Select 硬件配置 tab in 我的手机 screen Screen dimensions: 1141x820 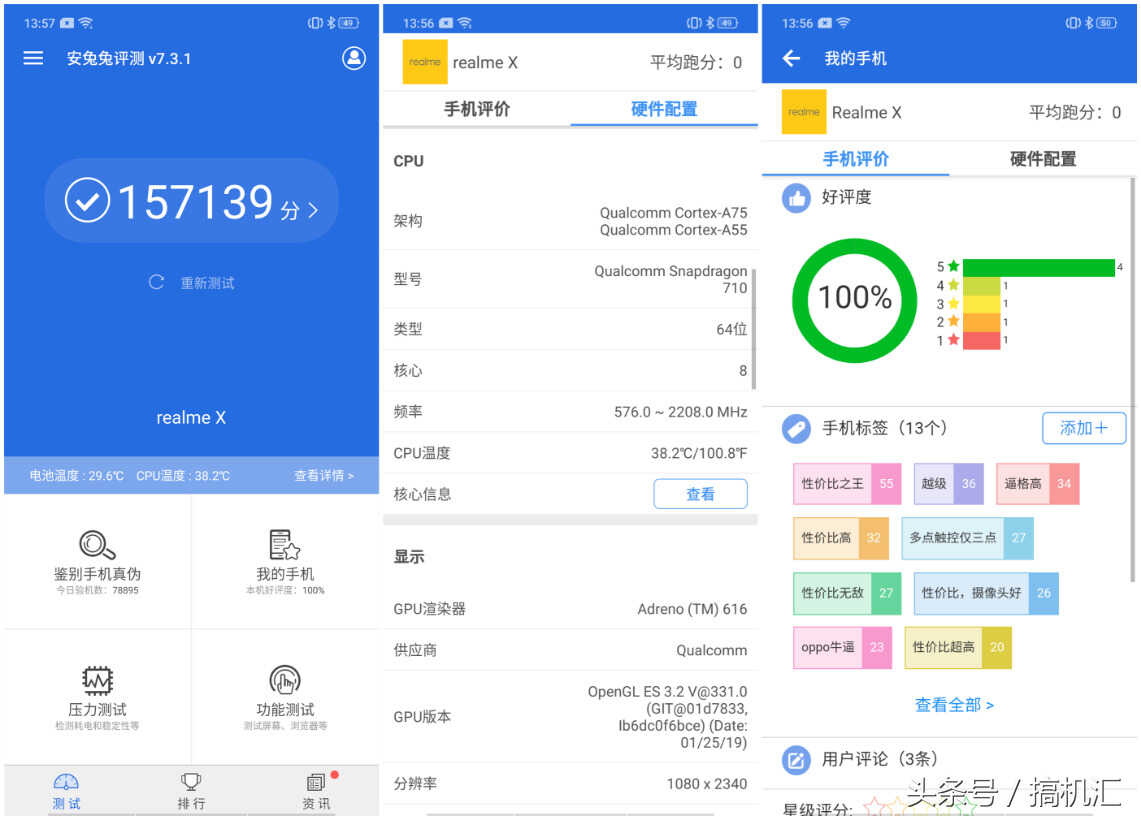pos(1043,159)
